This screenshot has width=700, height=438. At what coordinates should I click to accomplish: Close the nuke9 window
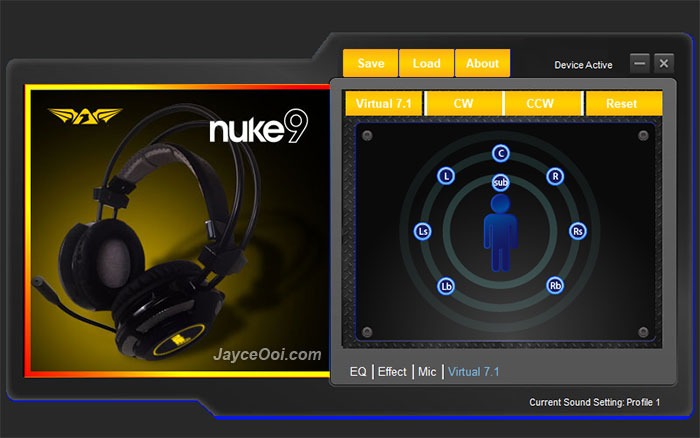(664, 63)
